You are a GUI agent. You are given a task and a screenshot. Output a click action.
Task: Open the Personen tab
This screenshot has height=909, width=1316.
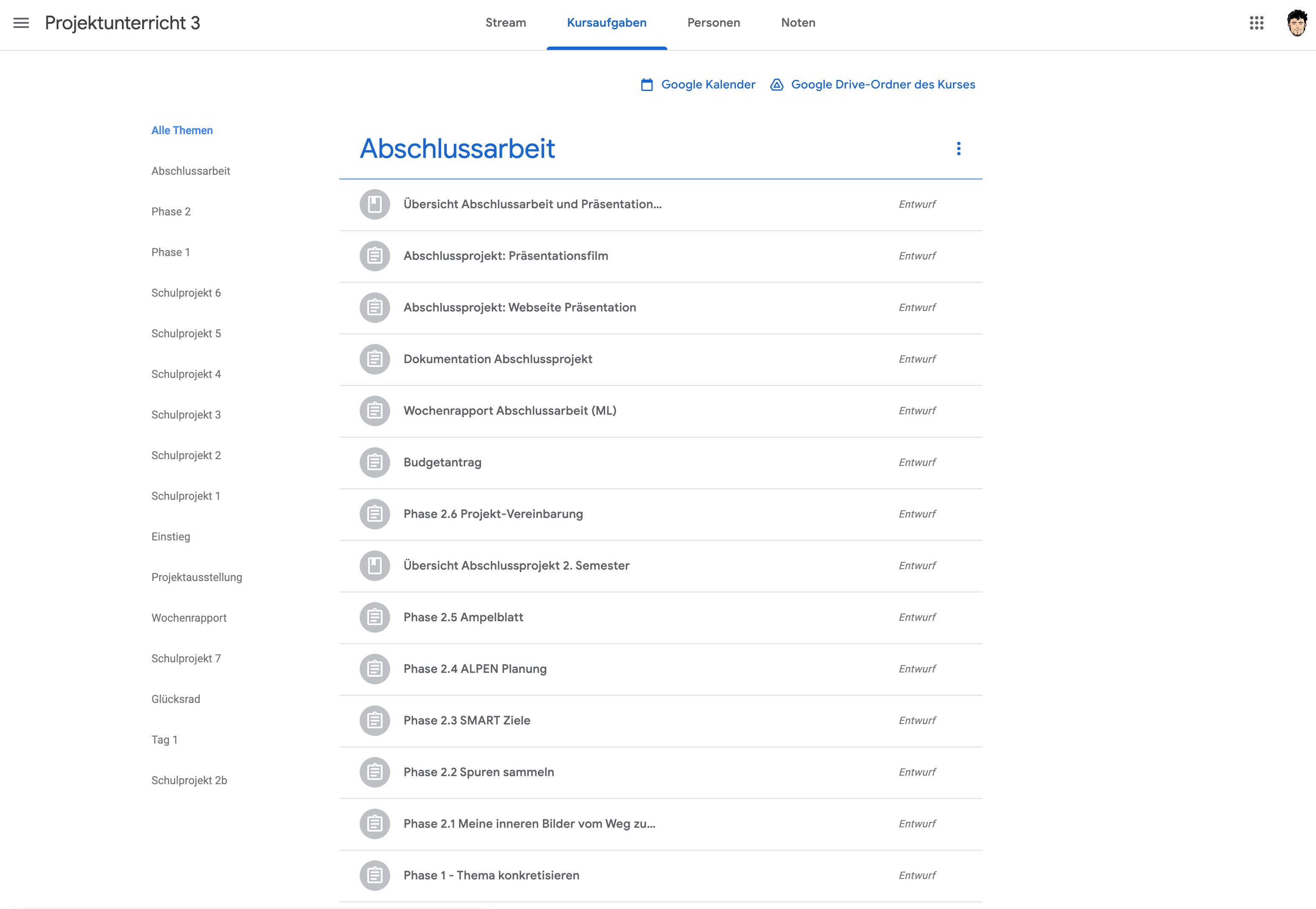pos(713,23)
